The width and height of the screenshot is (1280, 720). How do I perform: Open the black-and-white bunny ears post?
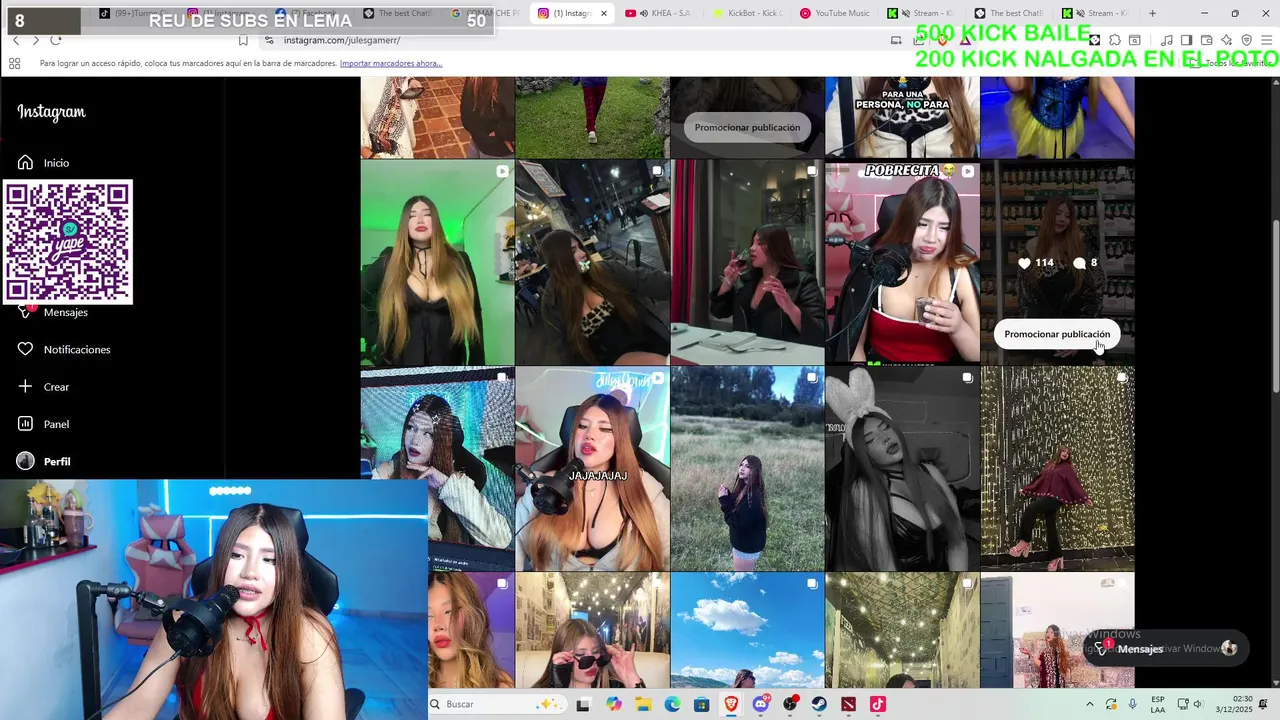(x=902, y=468)
